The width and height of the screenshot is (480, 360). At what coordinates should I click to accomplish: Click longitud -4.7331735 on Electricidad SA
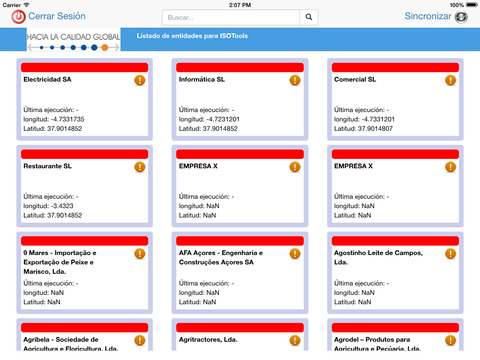pyautogui.click(x=54, y=119)
